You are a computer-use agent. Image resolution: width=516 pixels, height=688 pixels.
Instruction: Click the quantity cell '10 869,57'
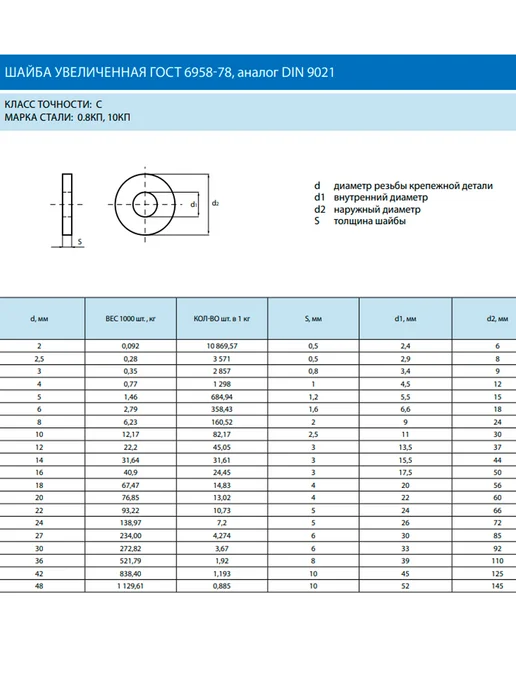pyautogui.click(x=222, y=346)
